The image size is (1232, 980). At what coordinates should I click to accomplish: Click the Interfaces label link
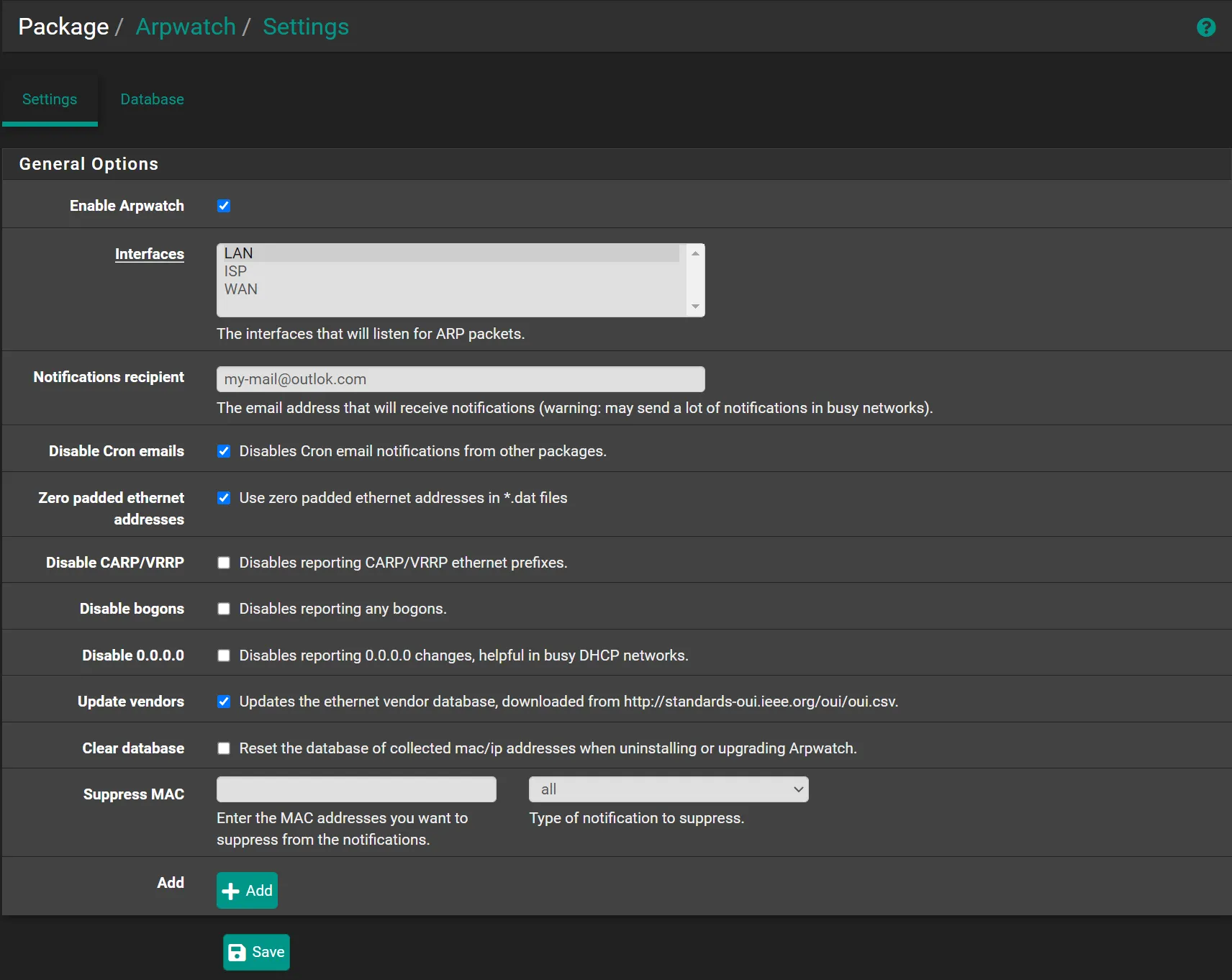coord(150,253)
